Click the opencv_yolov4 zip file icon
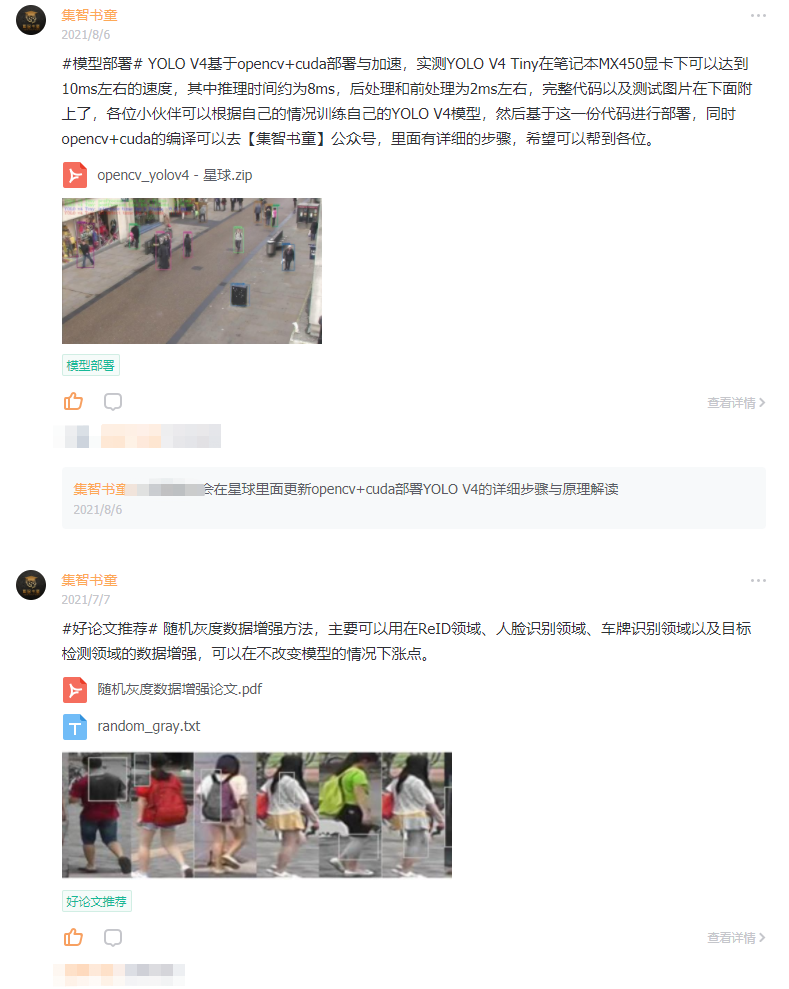The image size is (789, 989). [x=75, y=175]
